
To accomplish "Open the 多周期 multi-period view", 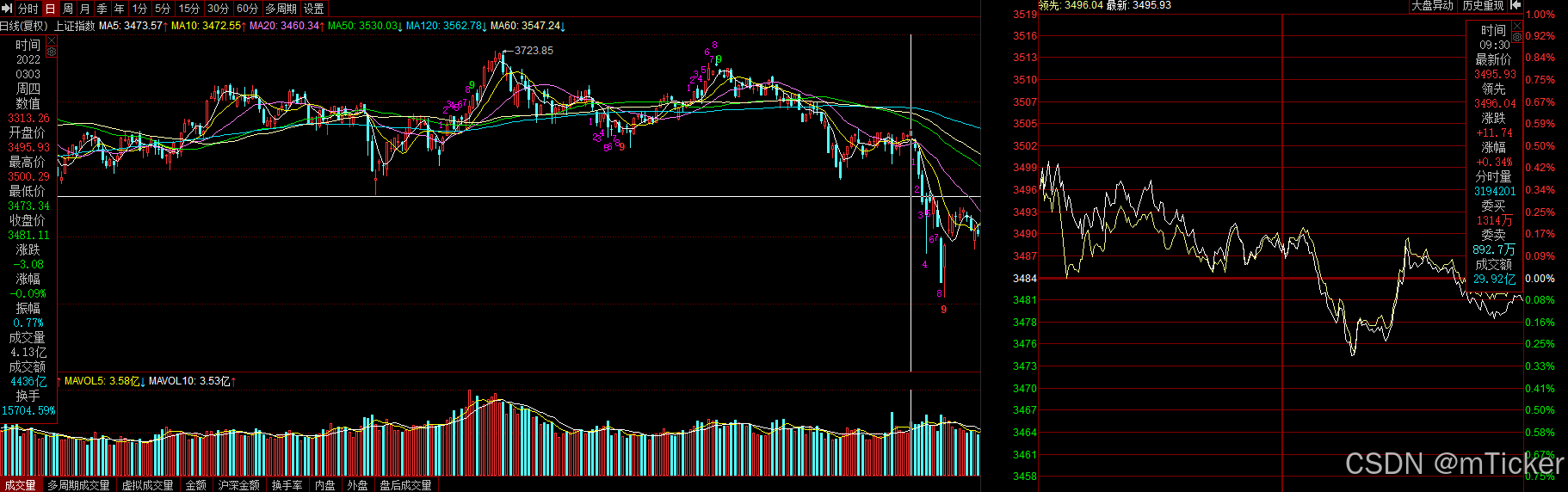I will (x=281, y=8).
